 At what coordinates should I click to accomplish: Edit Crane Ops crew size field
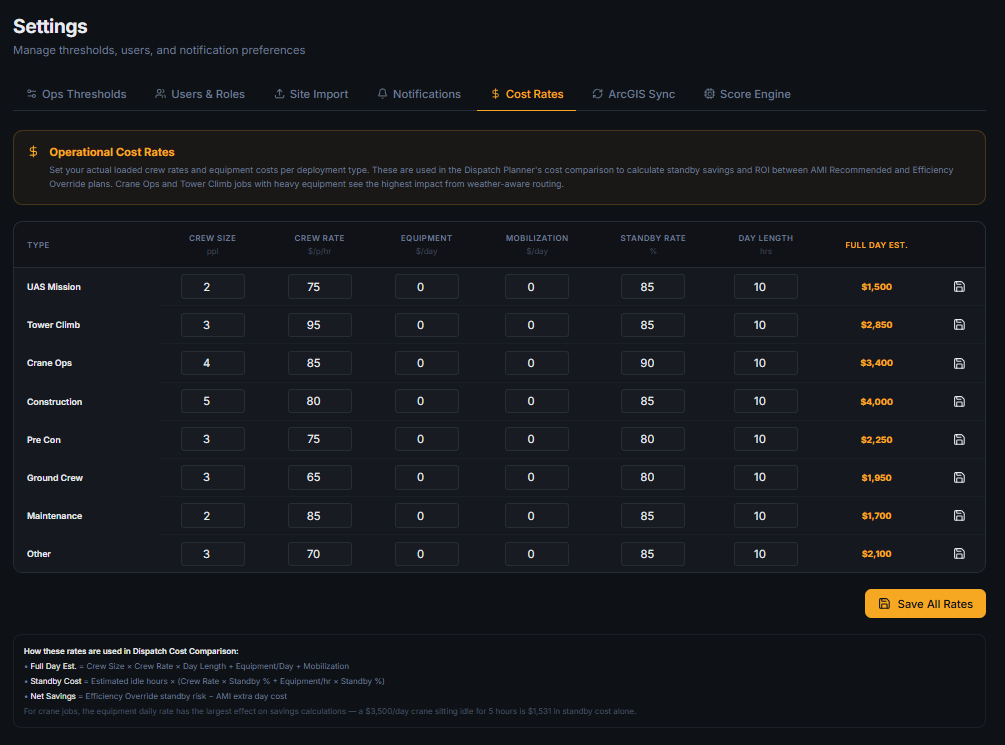pyautogui.click(x=213, y=363)
